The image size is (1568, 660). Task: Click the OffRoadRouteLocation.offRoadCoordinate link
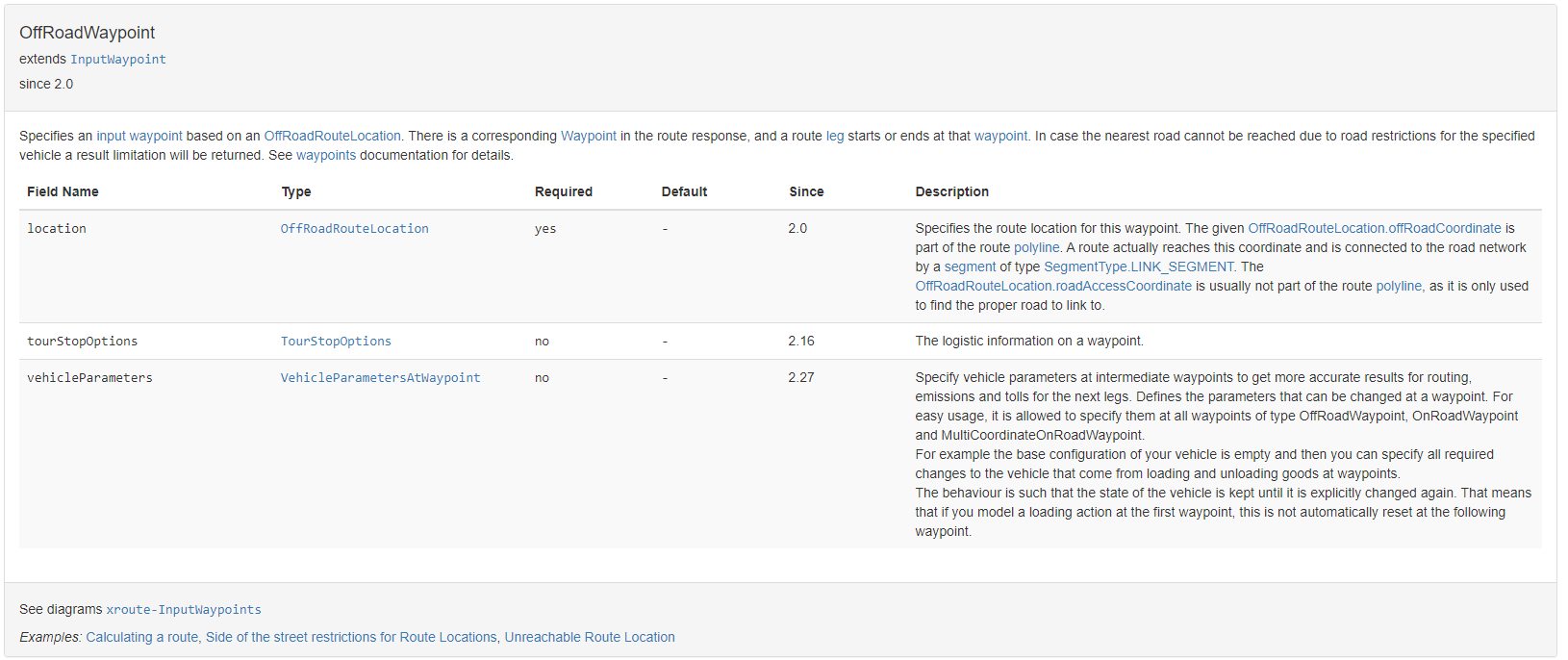point(1374,228)
